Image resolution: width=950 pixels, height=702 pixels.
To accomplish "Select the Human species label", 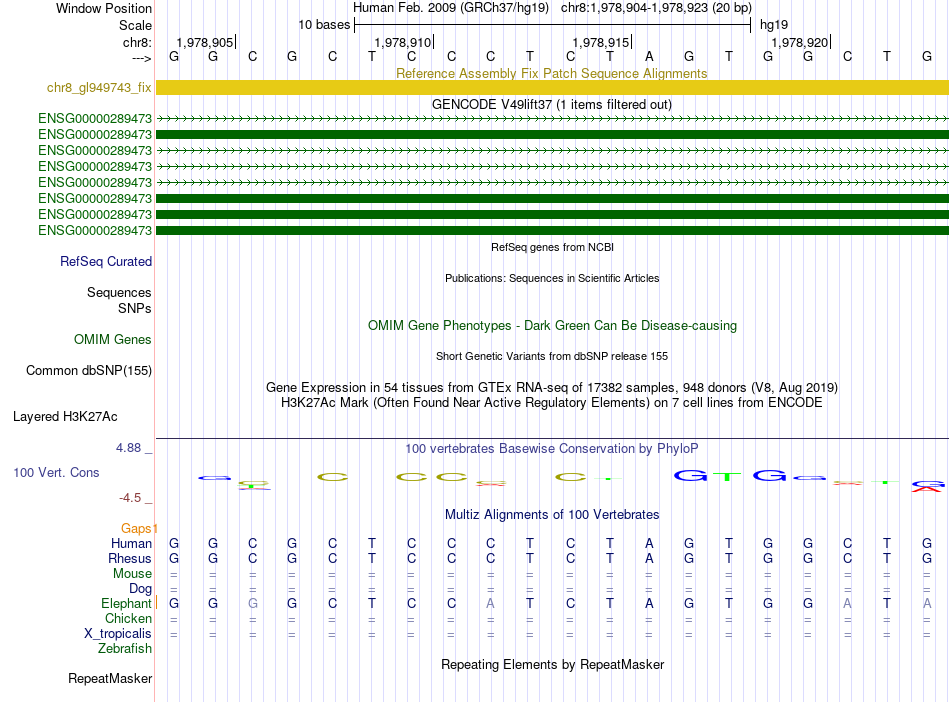I will click(131, 543).
